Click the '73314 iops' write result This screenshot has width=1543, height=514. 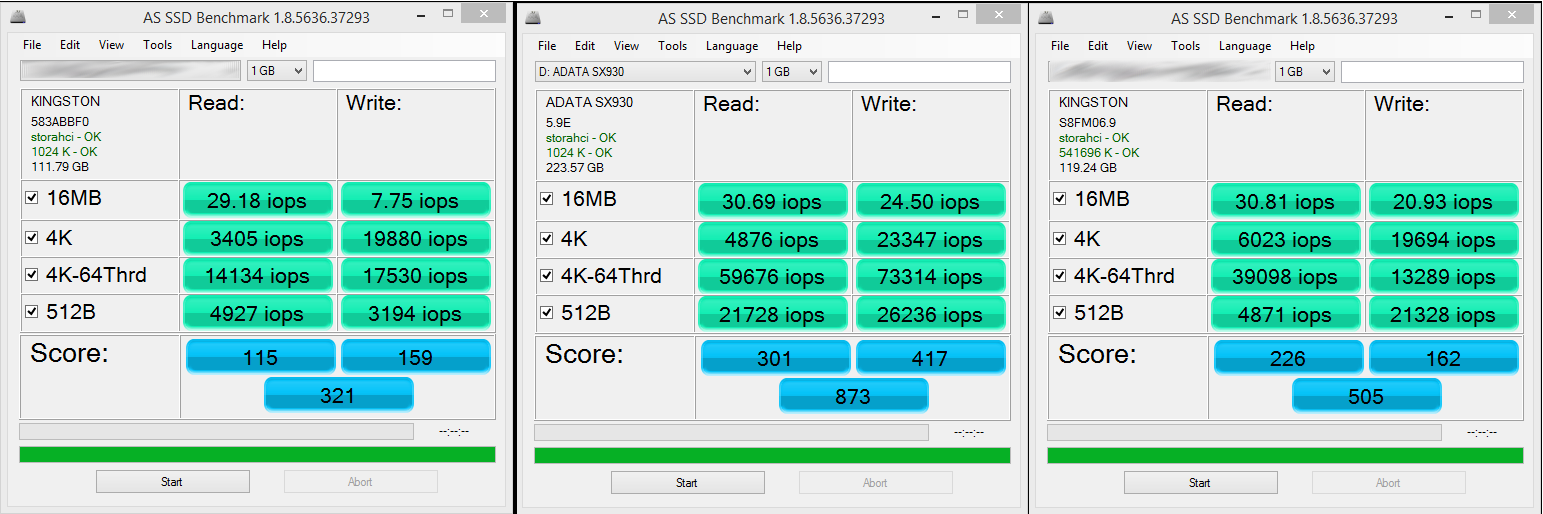[931, 276]
